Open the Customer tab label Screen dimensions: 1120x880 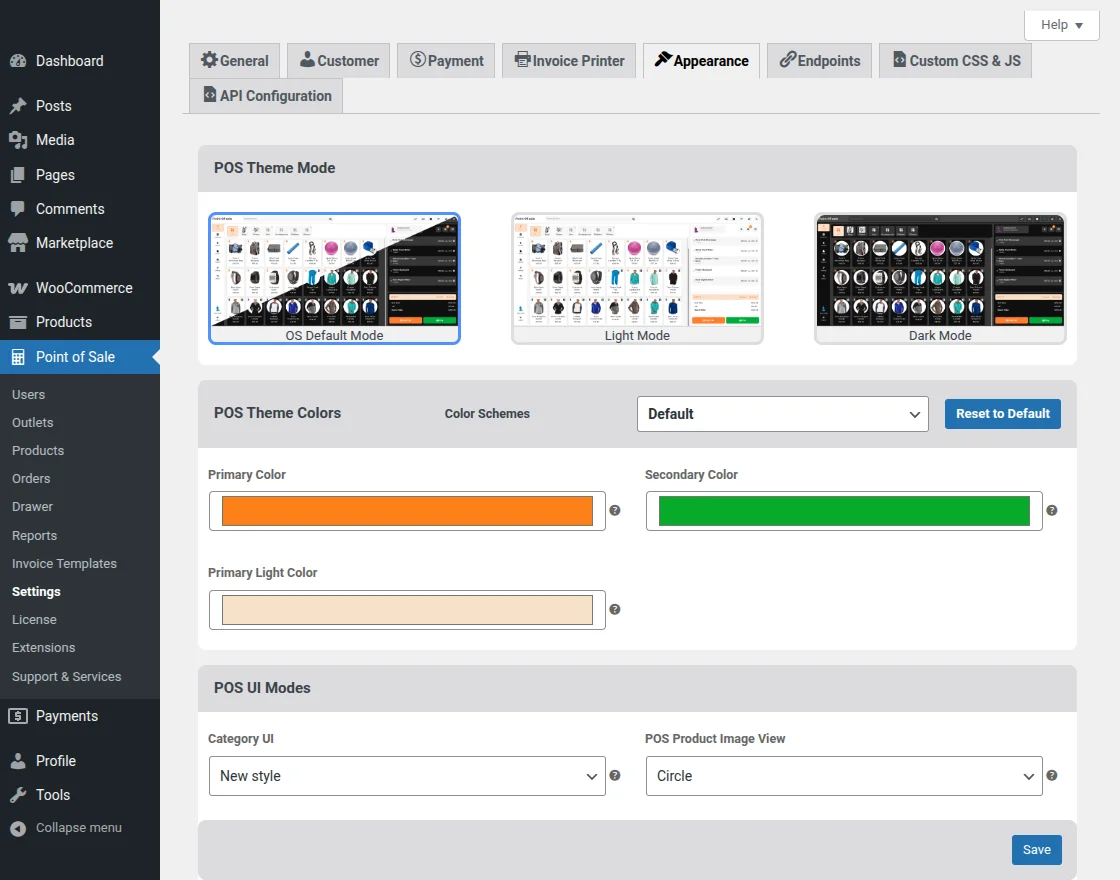[x=348, y=61]
